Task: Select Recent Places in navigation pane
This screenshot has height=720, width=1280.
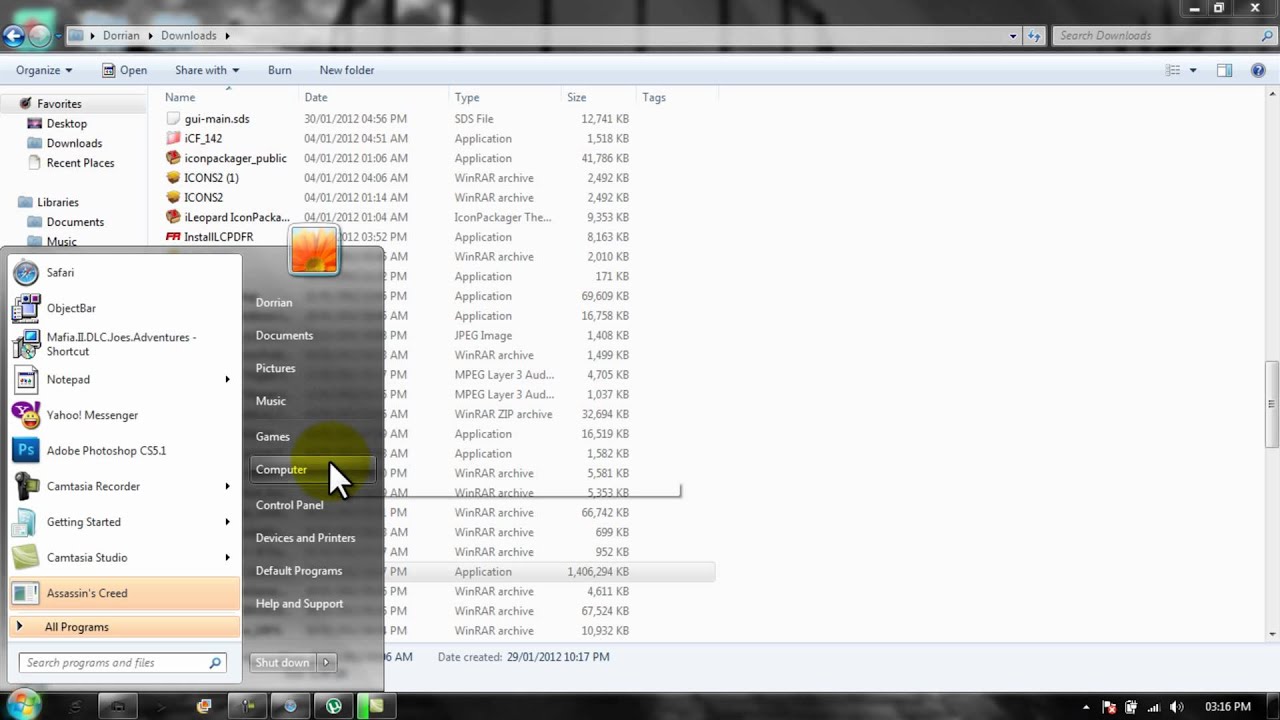Action: 80,163
